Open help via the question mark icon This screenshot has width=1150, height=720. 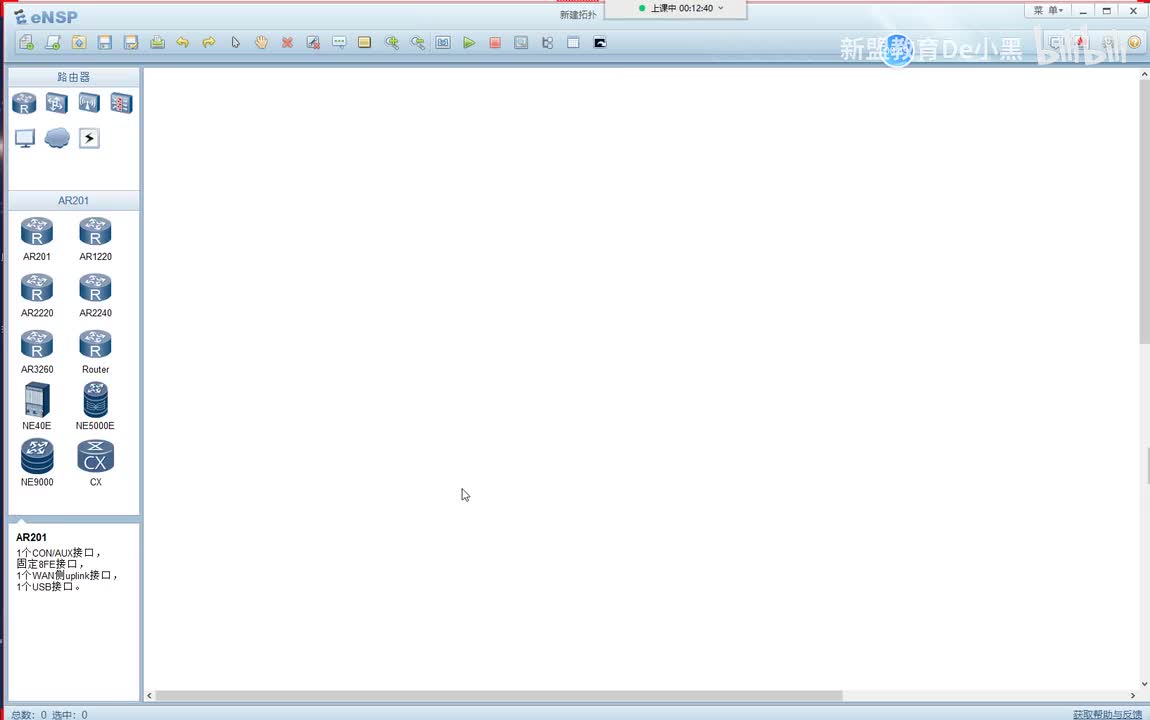click(x=1135, y=43)
